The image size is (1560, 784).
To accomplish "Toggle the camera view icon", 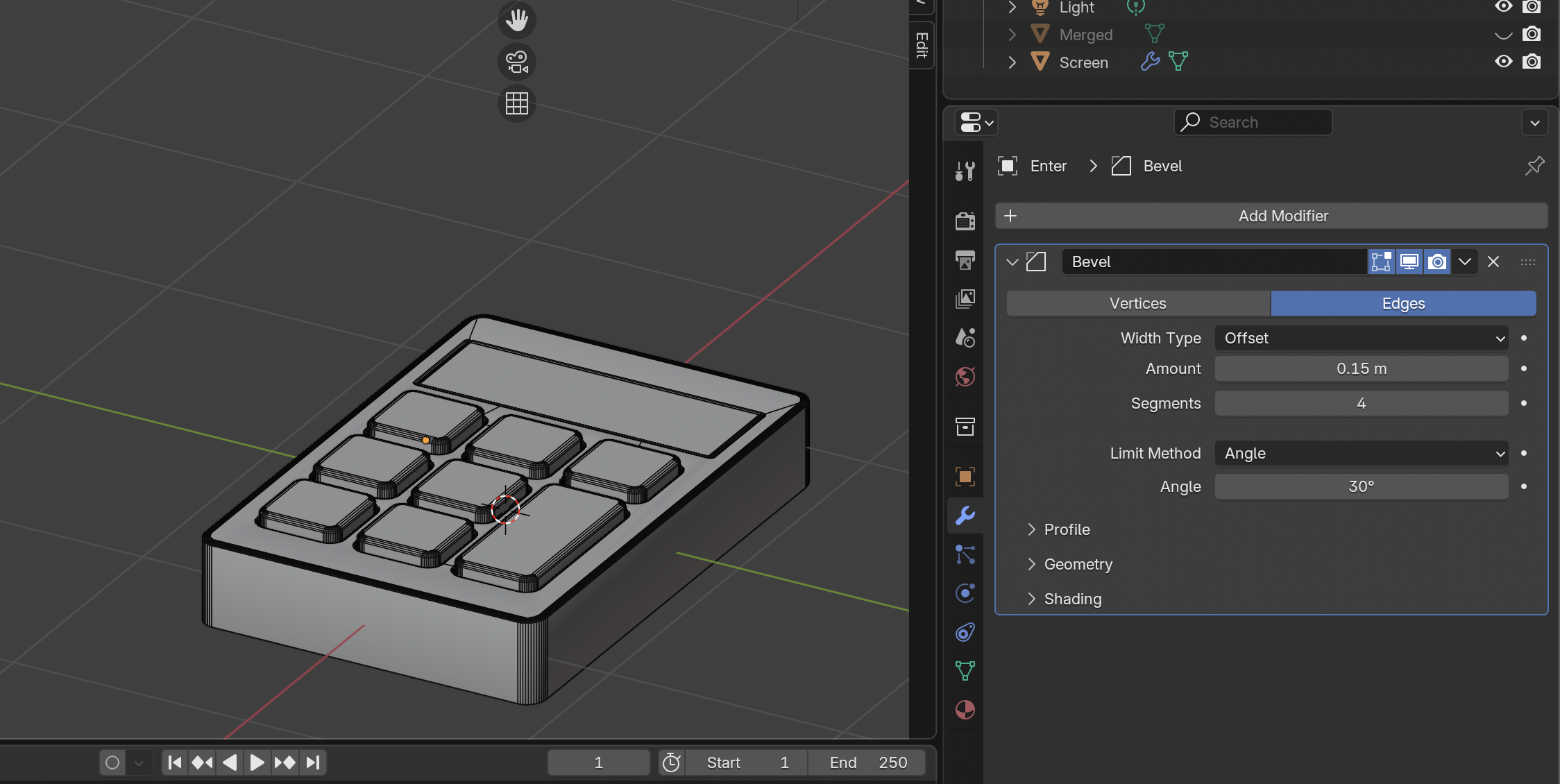I will (516, 62).
